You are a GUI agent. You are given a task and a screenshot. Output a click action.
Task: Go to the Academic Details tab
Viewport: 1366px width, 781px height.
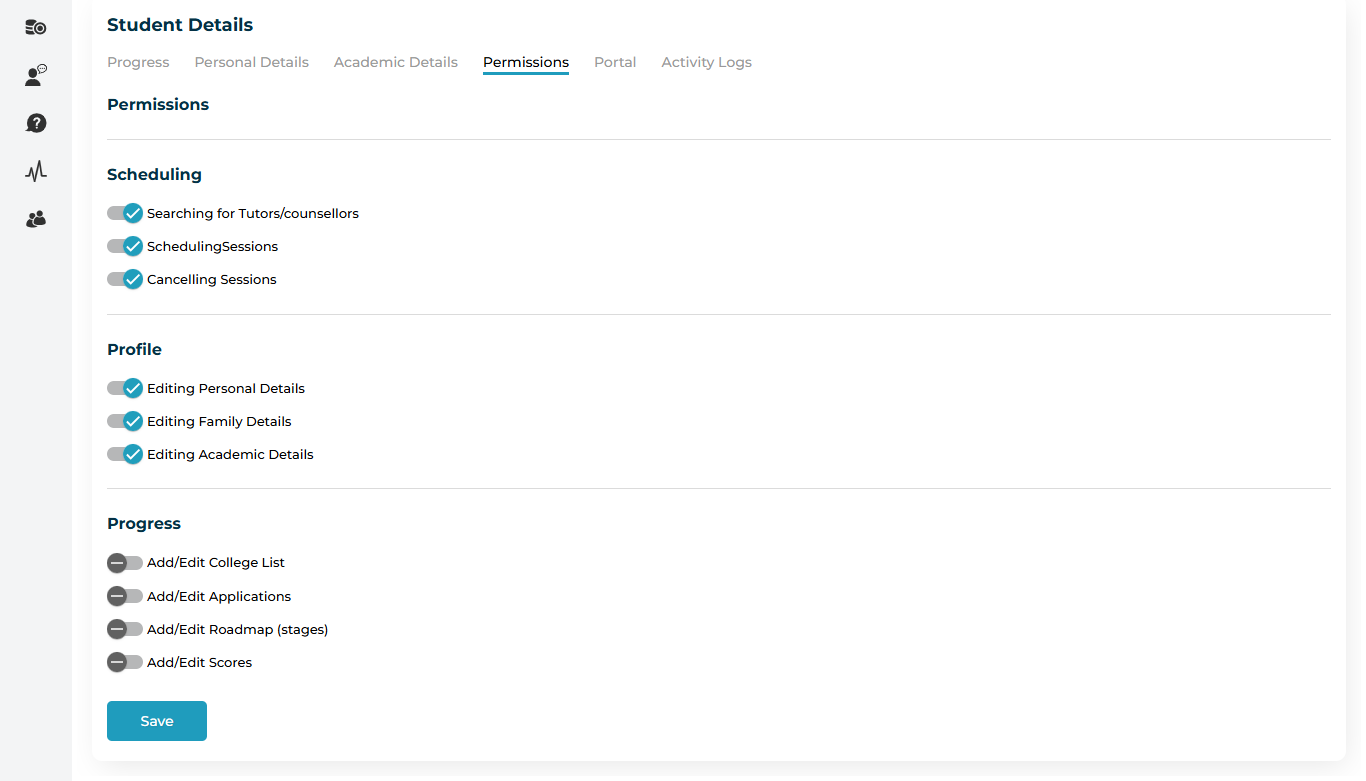(395, 62)
